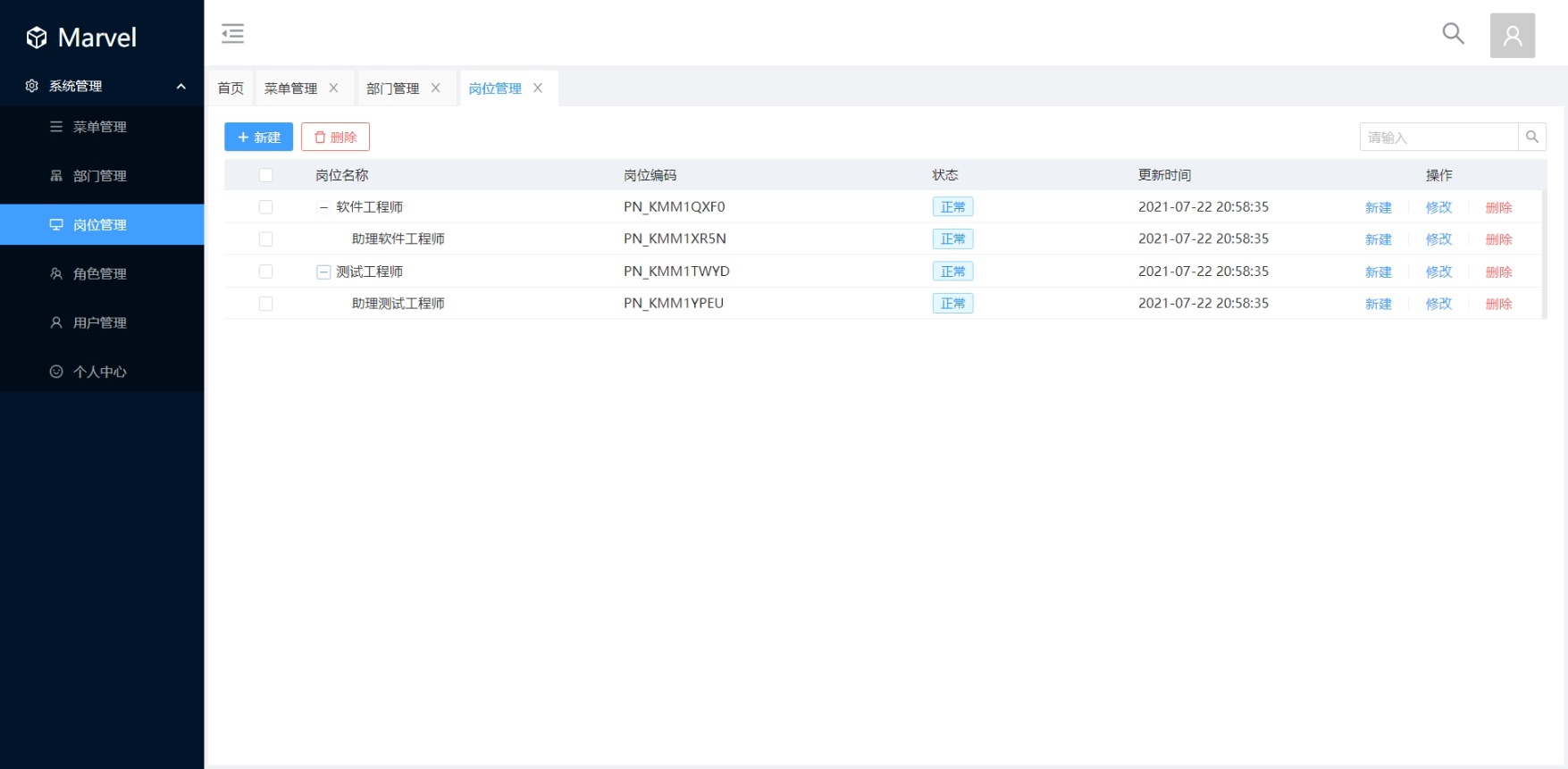This screenshot has width=1568, height=769.
Task: Click the red 删除 toolbar button
Action: pyautogui.click(x=335, y=137)
